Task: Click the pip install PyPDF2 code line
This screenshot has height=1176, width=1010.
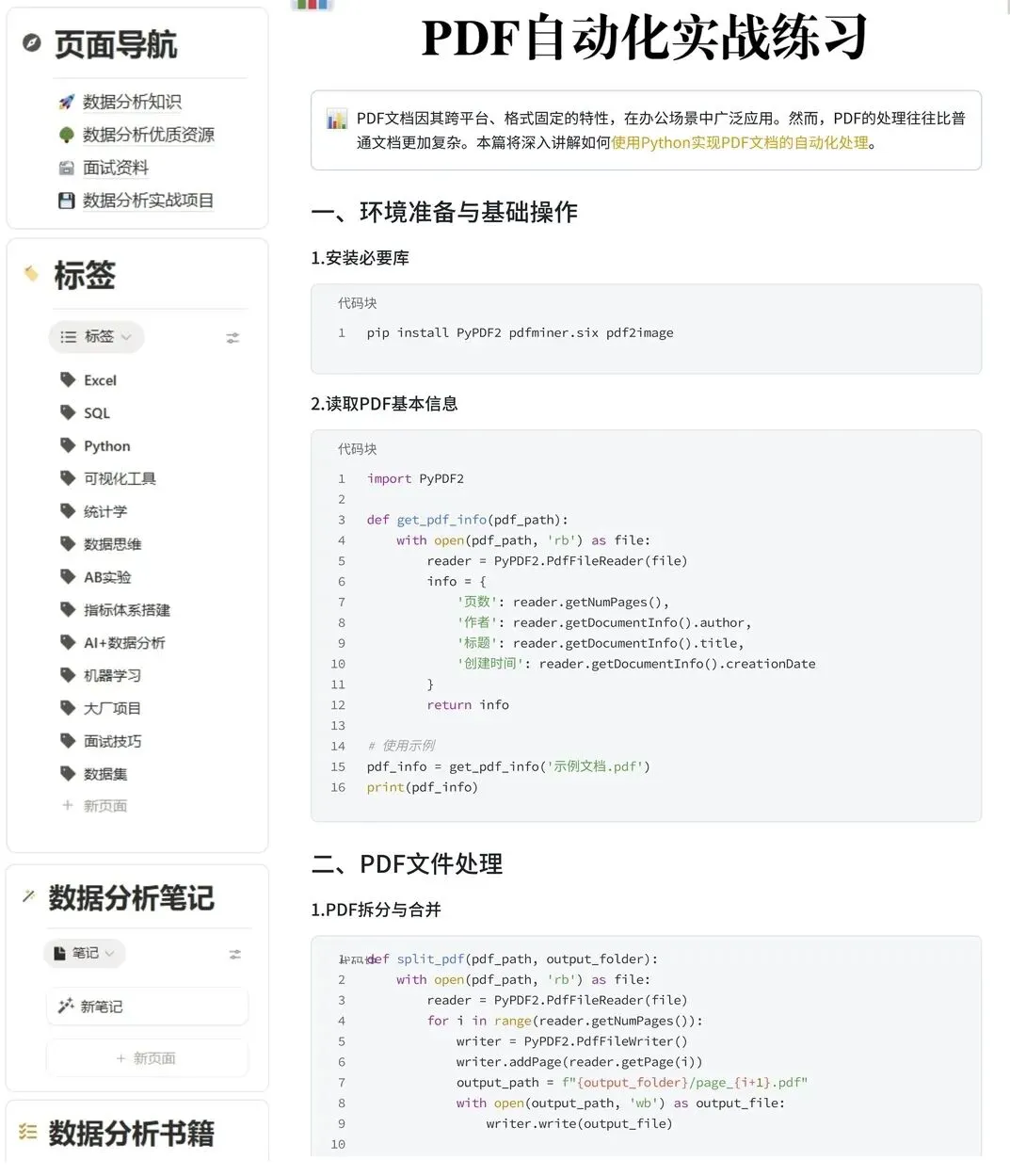Action: 520,333
